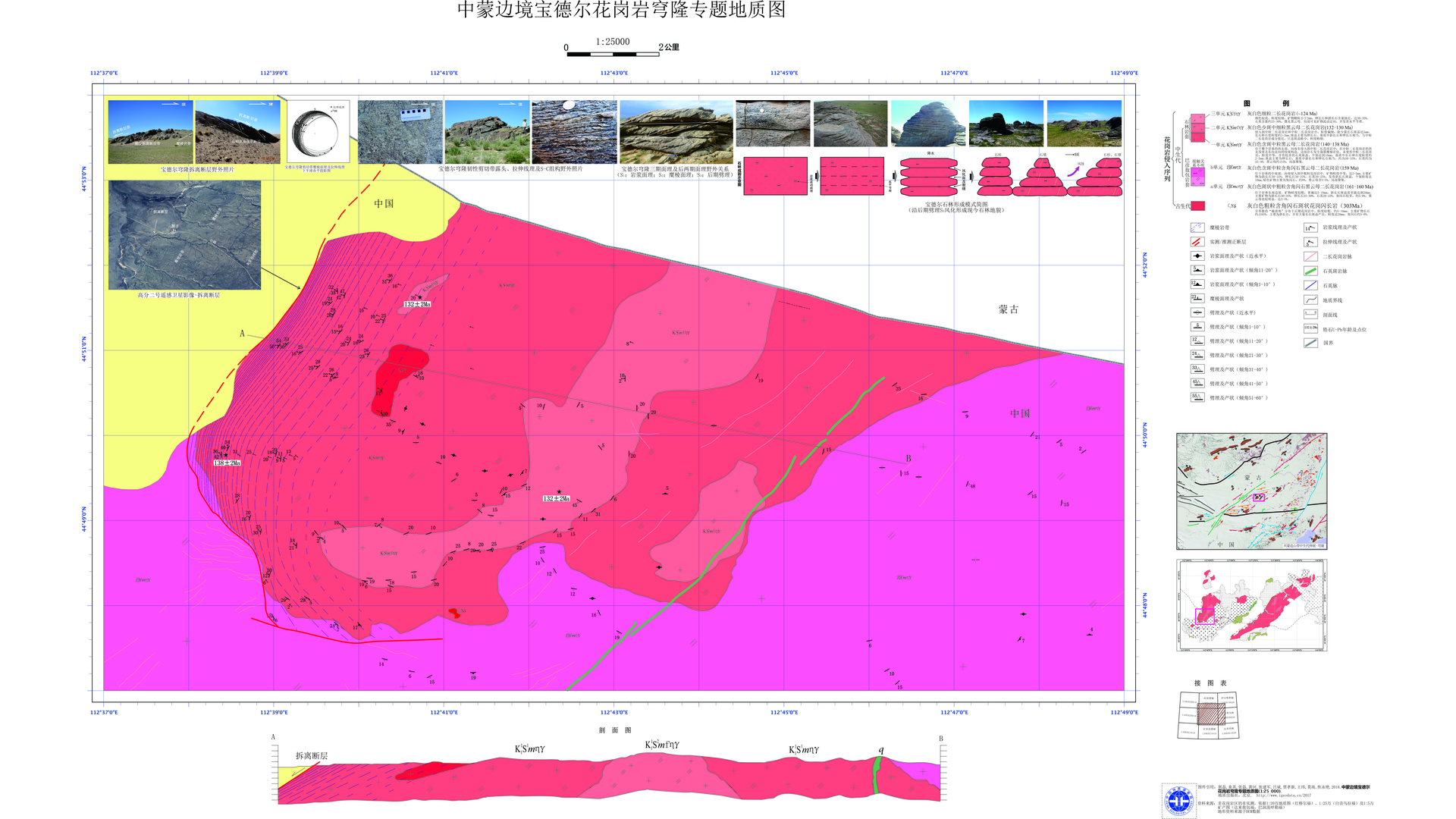This screenshot has width=1456, height=819.
Task: Click the pink monzogranite dike (二长花岗岩脉) symbol
Action: 1310,256
